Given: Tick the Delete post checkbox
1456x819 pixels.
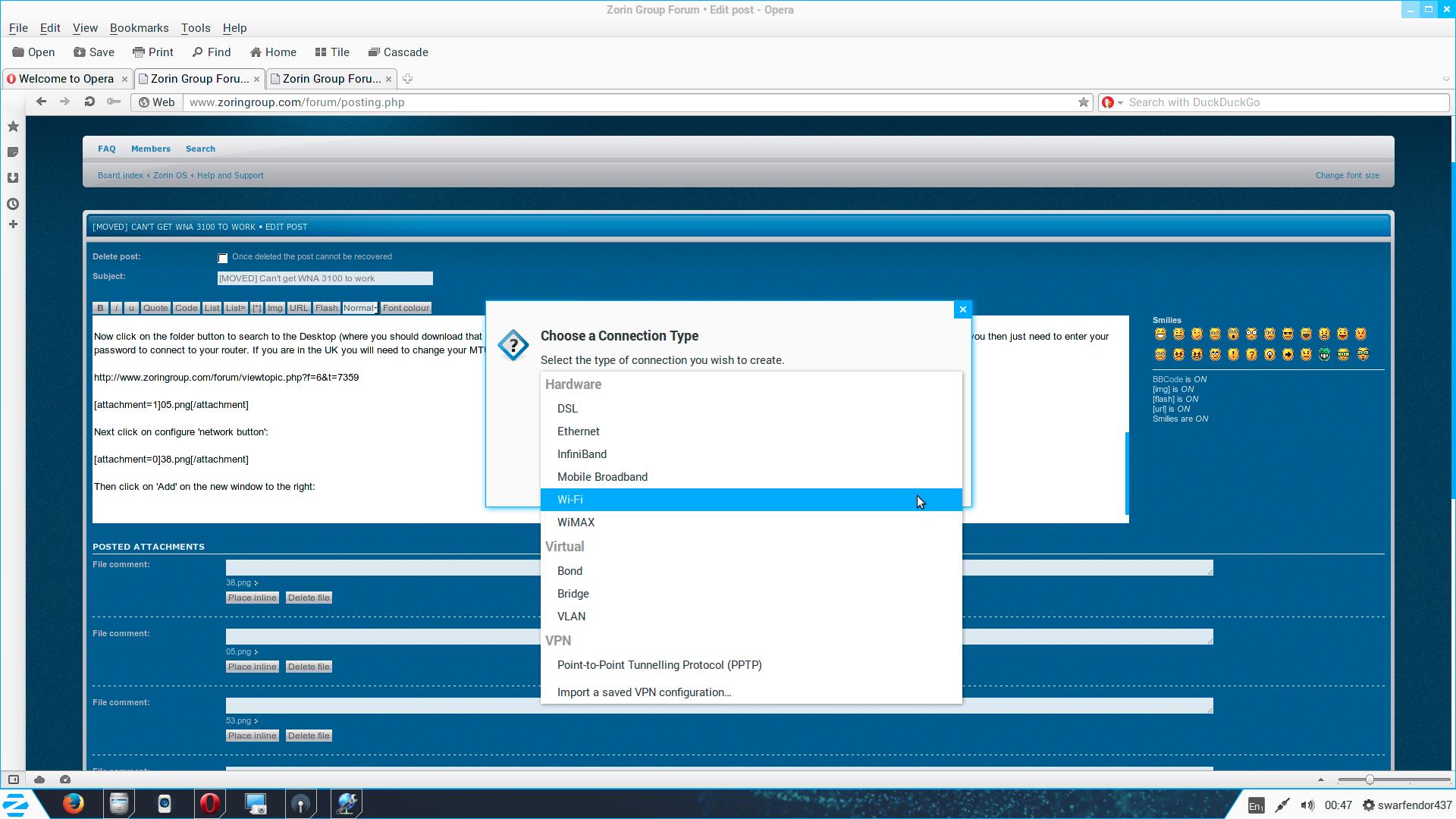Looking at the screenshot, I should coord(223,259).
